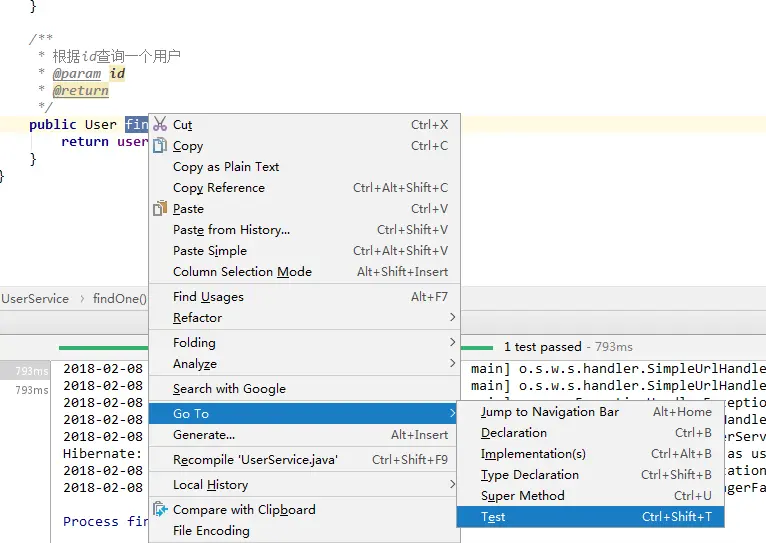Select File Encoding menu item
Viewport: 766px width, 543px height.
click(x=305, y=531)
